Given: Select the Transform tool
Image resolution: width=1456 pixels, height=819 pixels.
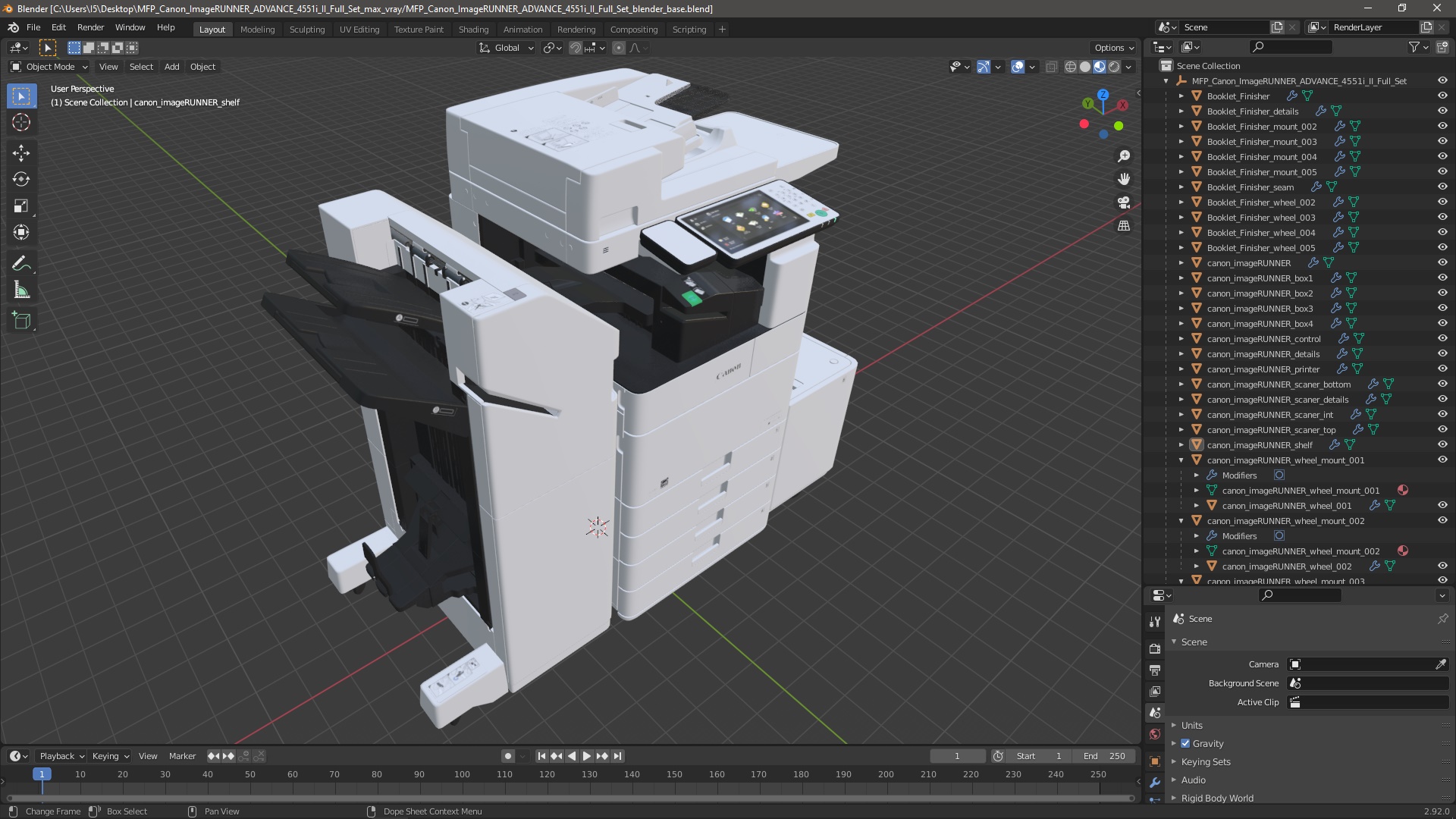Looking at the screenshot, I should (x=21, y=232).
